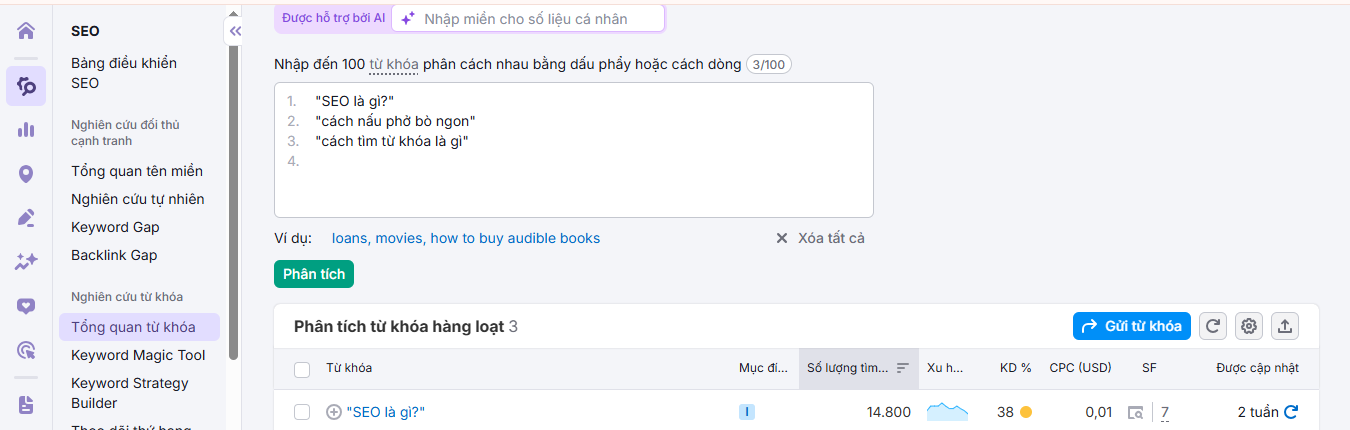Screen dimensions: 1350x430
Task: Collapse the sidebar with double chevron
Action: pyautogui.click(x=235, y=31)
